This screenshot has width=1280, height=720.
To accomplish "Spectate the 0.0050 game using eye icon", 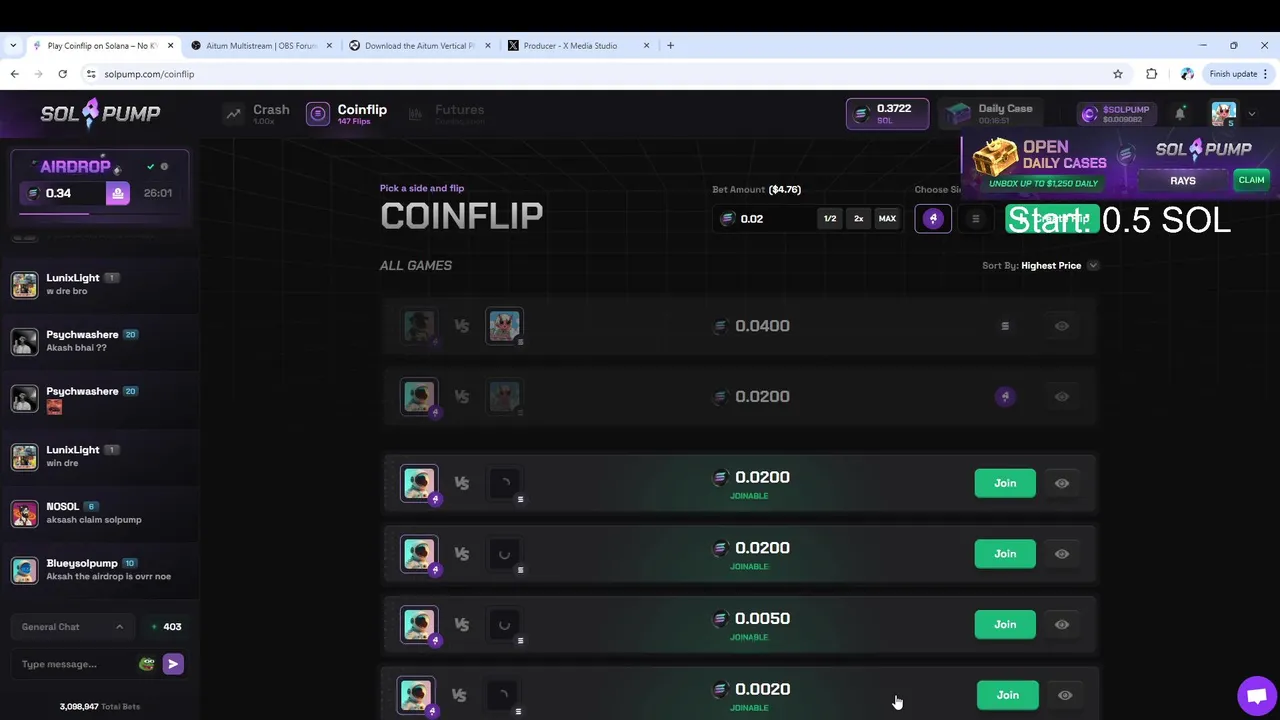I will tap(1062, 625).
